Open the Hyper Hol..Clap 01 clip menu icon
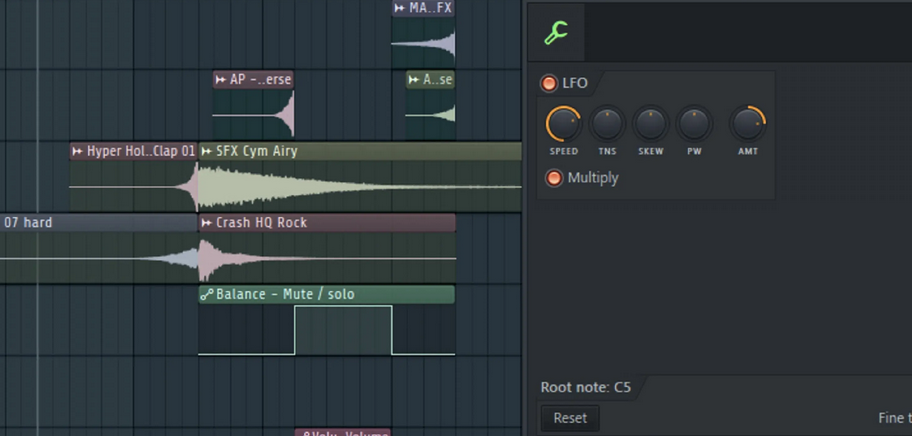Image resolution: width=912 pixels, height=436 pixels. pos(77,152)
